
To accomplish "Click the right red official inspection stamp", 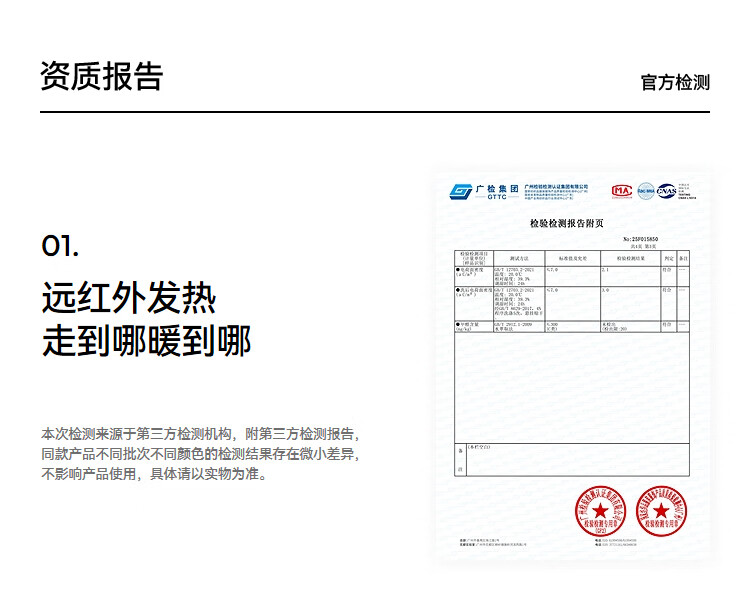I will (x=661, y=511).
